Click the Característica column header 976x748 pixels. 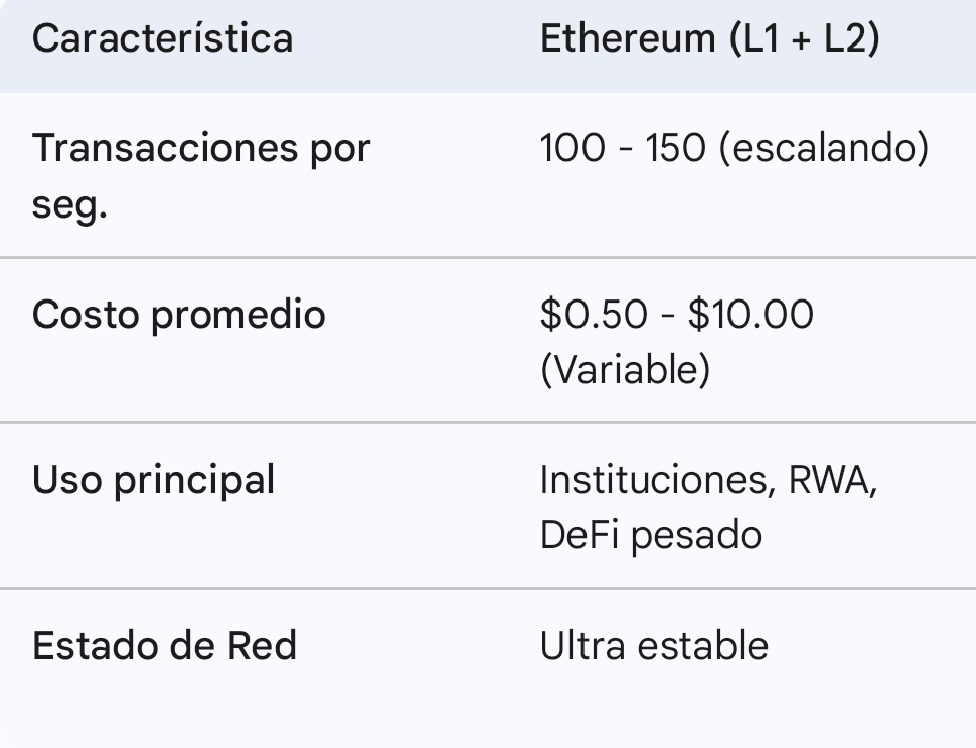tap(162, 39)
